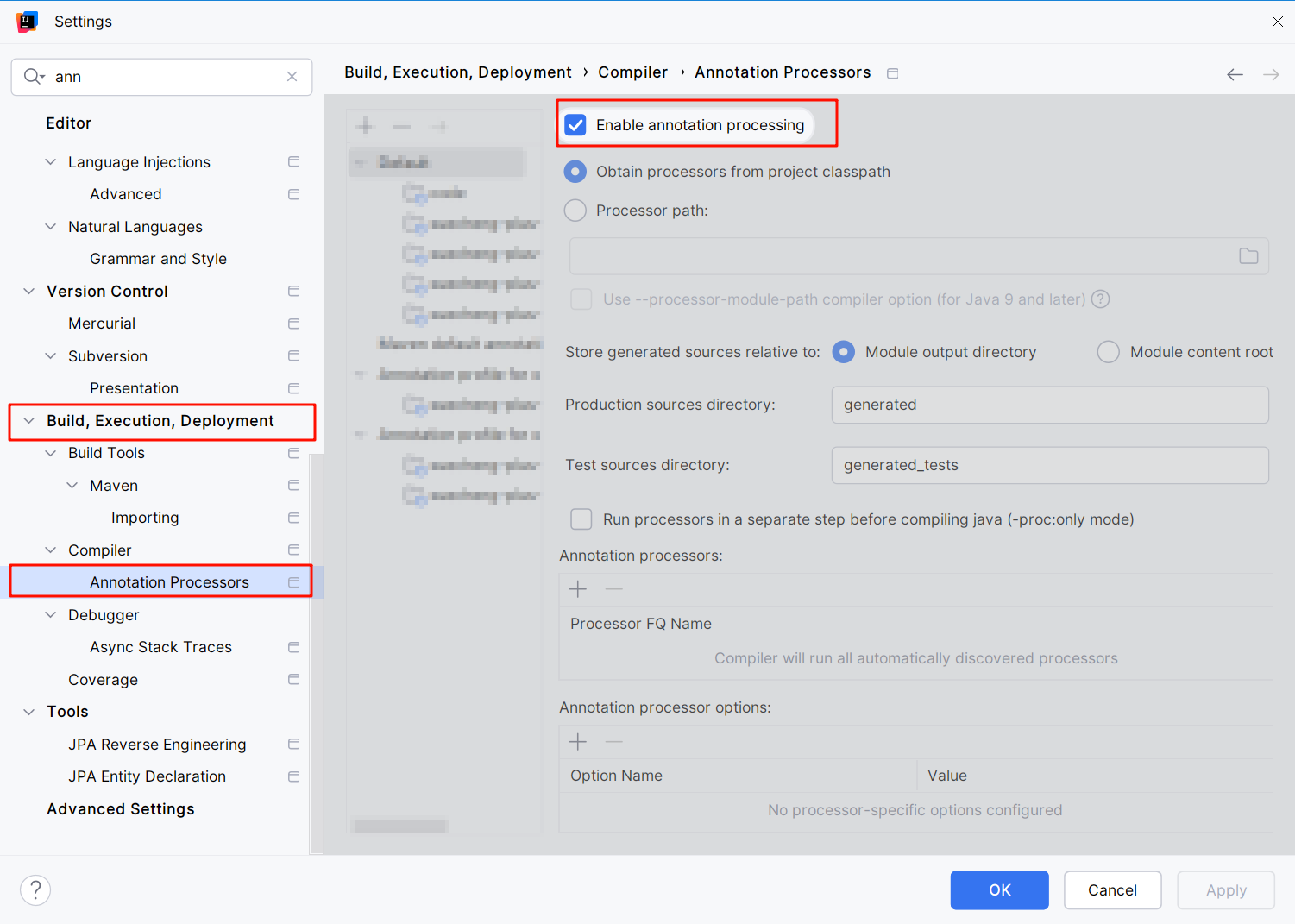Go forward in settings navigation

pyautogui.click(x=1271, y=74)
